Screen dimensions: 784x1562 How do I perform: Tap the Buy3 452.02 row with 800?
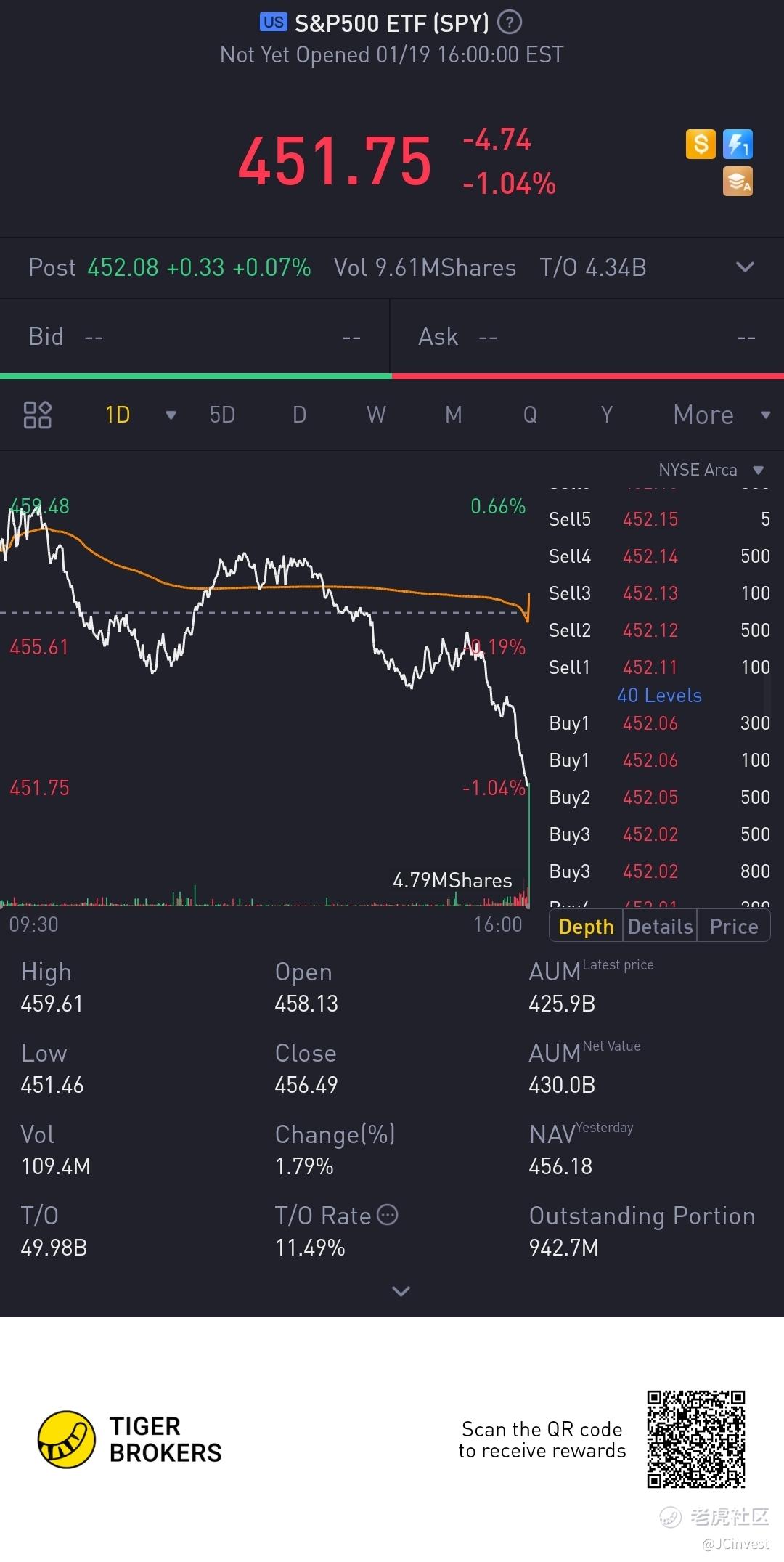click(659, 871)
